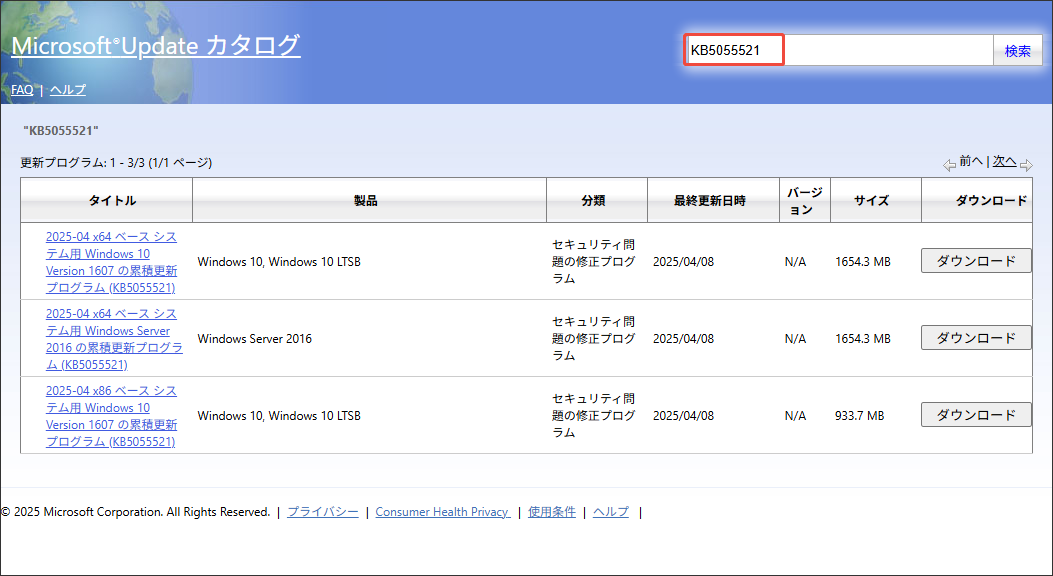The height and width of the screenshot is (576, 1053).
Task: Click the Microsoft Update カタログ title link
Action: [x=156, y=46]
